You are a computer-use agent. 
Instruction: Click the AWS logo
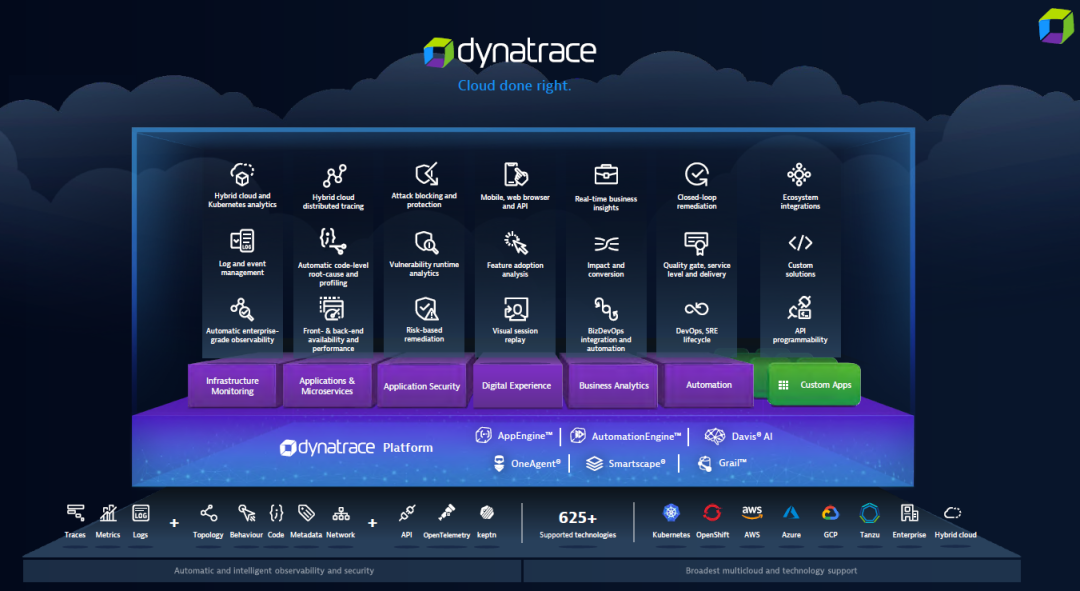752,512
